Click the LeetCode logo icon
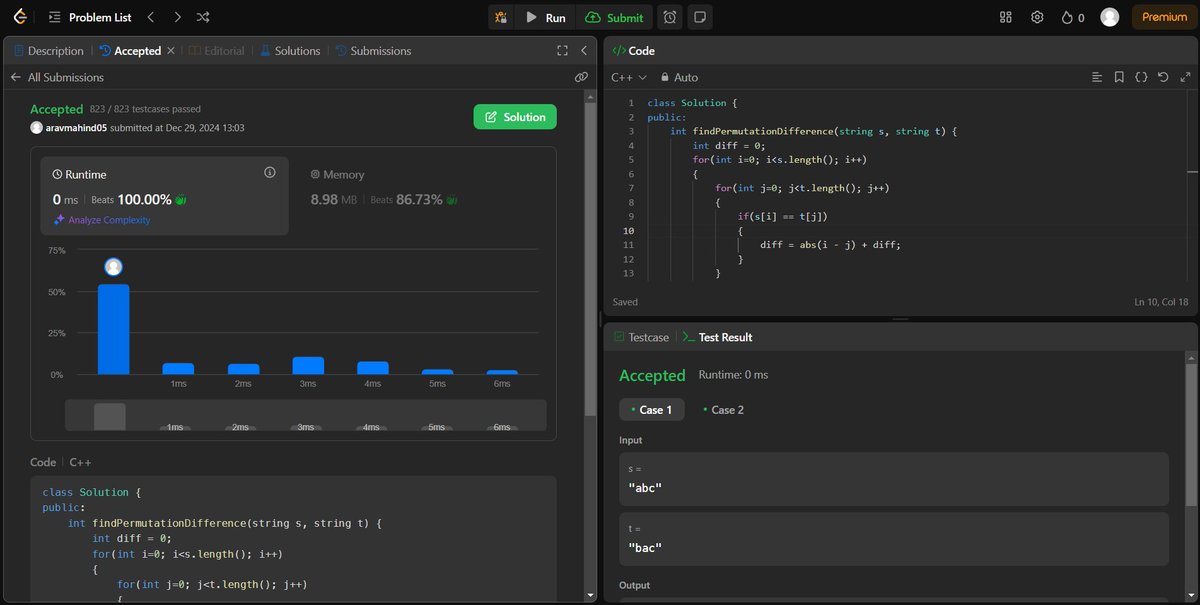Screen dimensions: 1200x605 (20, 16)
